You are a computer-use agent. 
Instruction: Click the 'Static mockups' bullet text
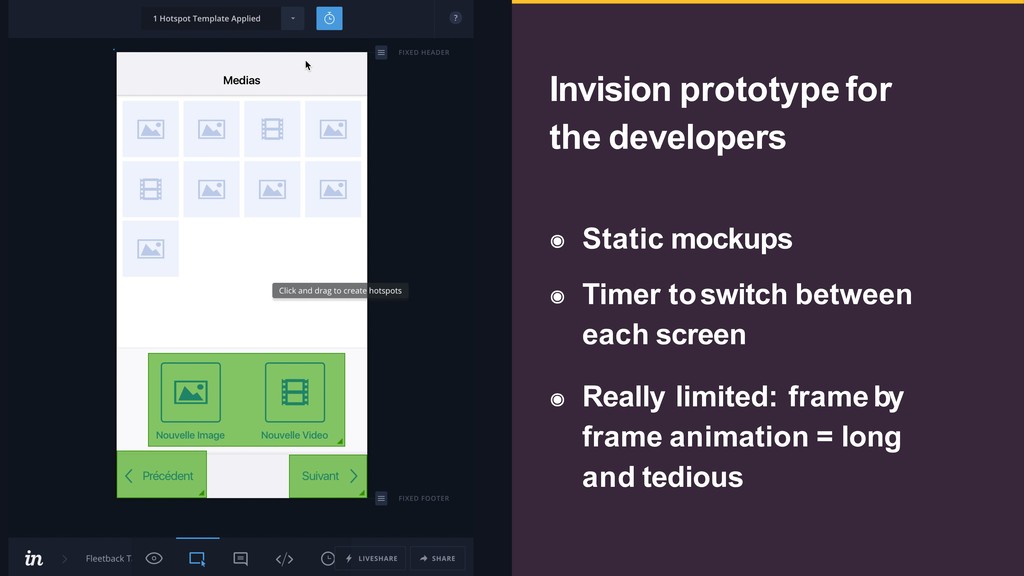687,239
